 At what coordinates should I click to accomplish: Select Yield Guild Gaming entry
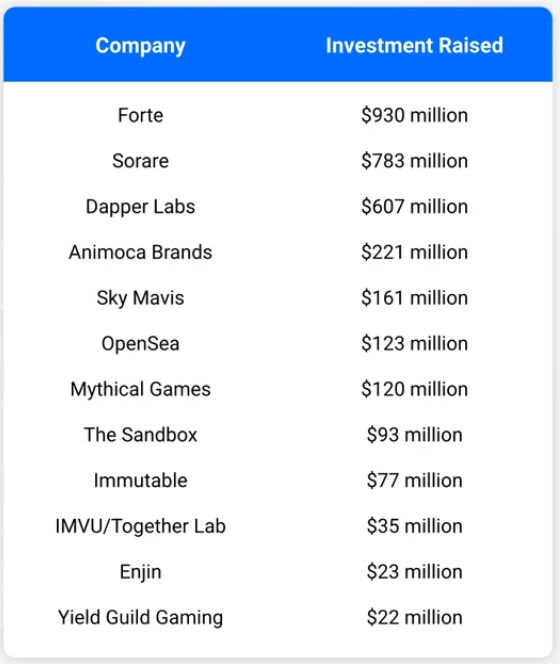(140, 618)
